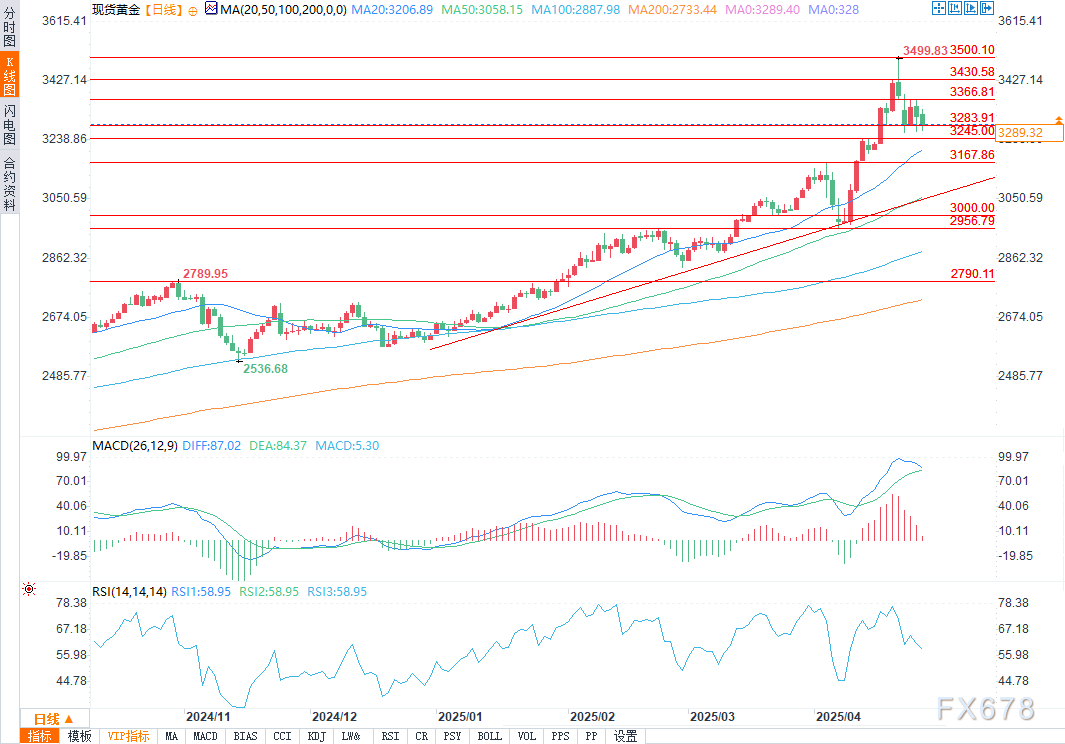
Task: Select the 指标 tab in bottom bar
Action: pos(40,736)
